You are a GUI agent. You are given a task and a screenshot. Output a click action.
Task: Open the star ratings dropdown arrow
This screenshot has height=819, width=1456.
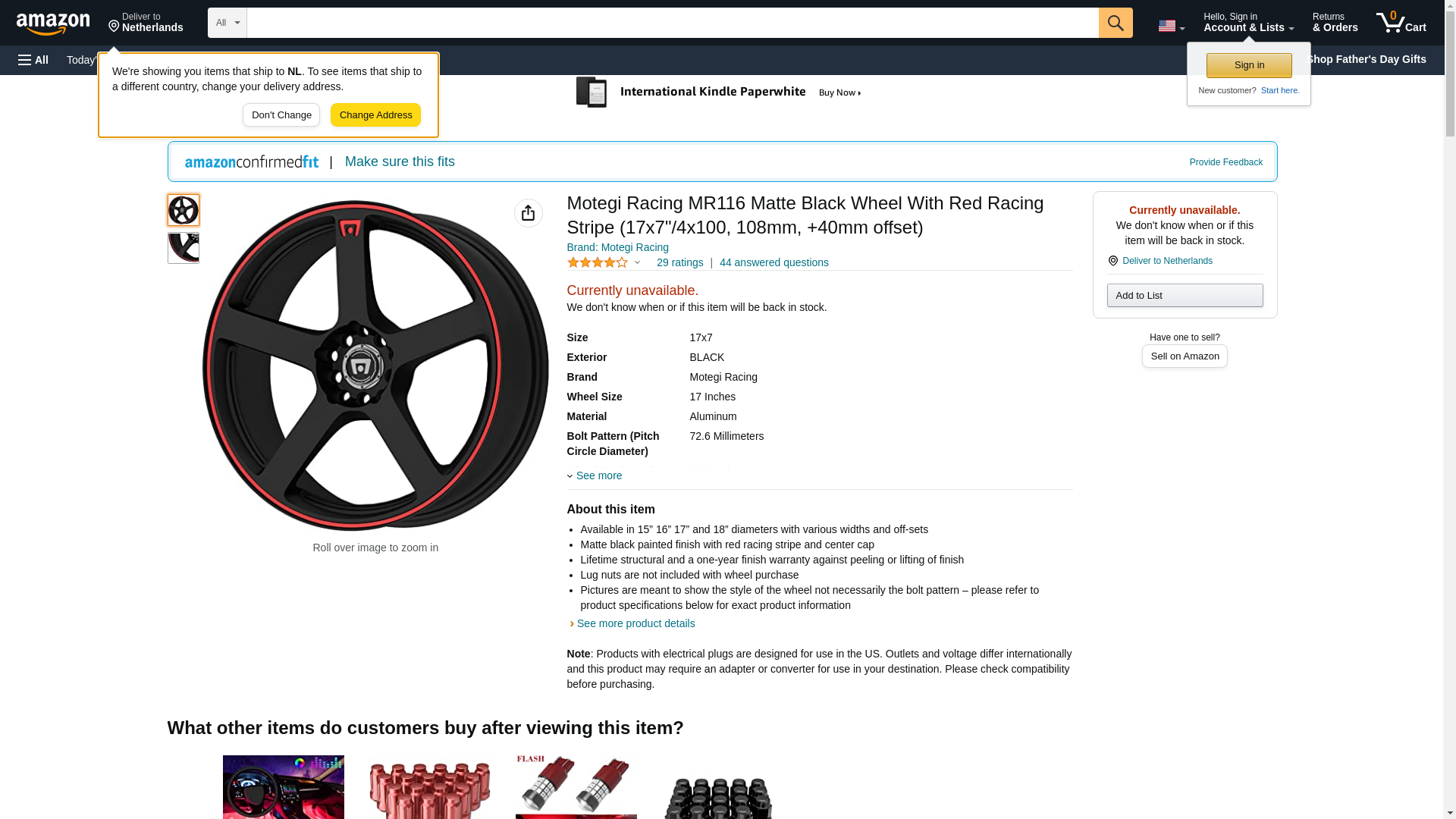[637, 262]
